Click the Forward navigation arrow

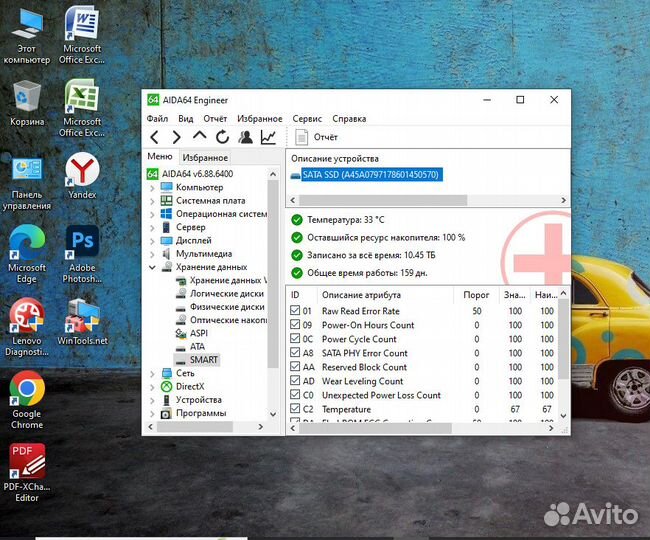click(x=176, y=137)
